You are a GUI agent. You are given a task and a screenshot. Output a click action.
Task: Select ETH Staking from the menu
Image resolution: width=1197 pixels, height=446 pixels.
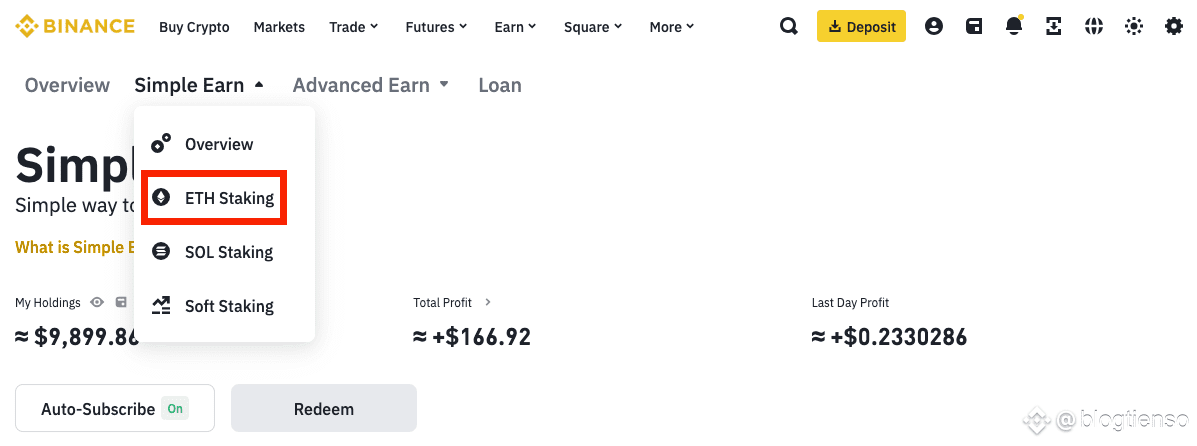(214, 198)
